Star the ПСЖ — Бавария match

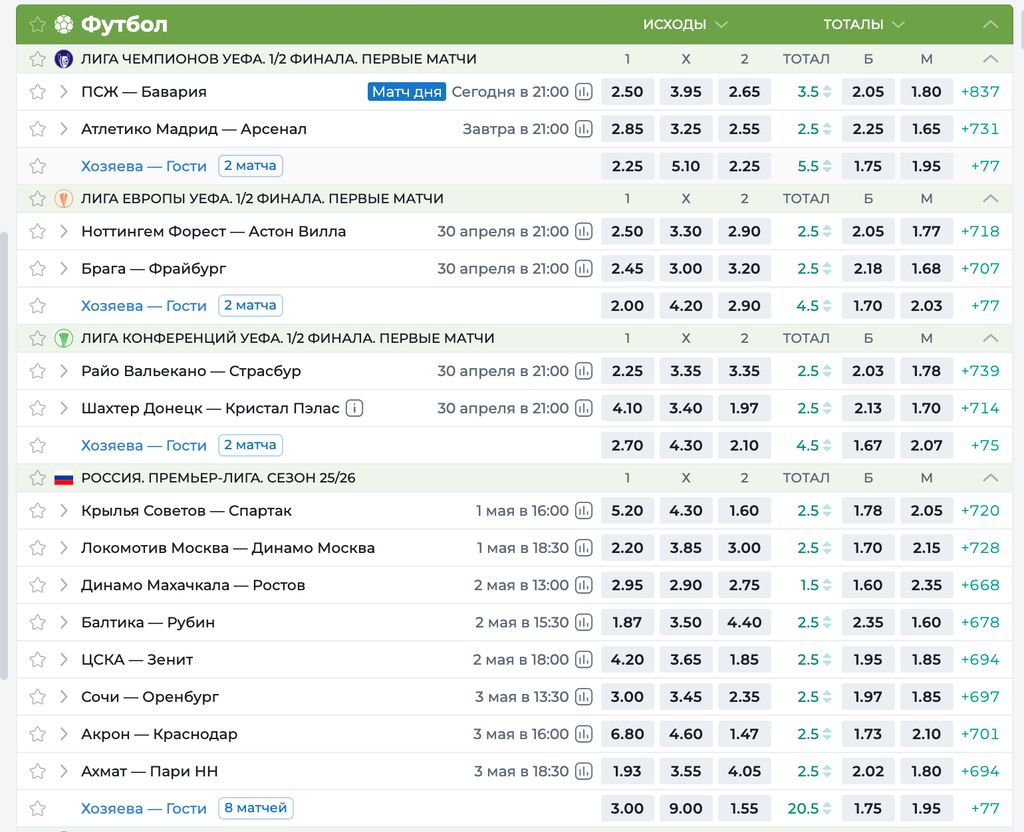pos(37,92)
